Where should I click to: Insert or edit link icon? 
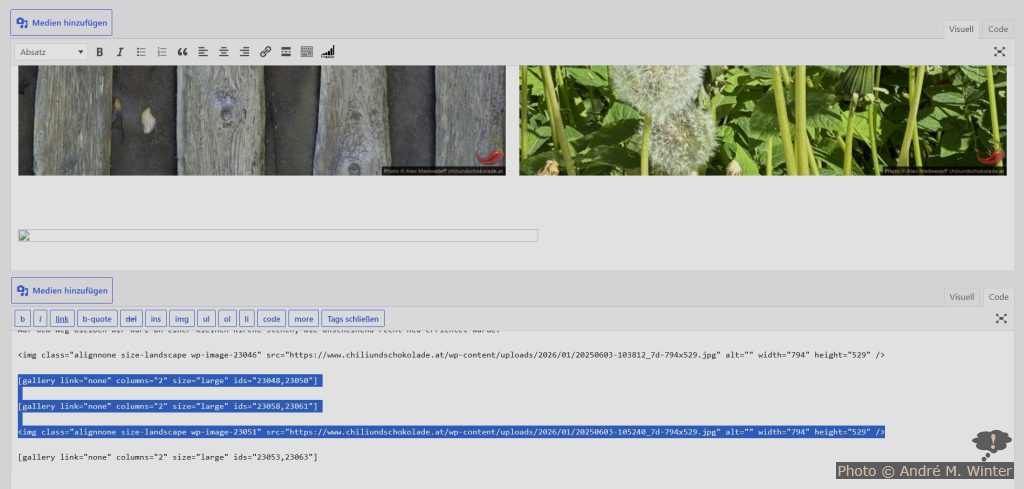tap(265, 52)
